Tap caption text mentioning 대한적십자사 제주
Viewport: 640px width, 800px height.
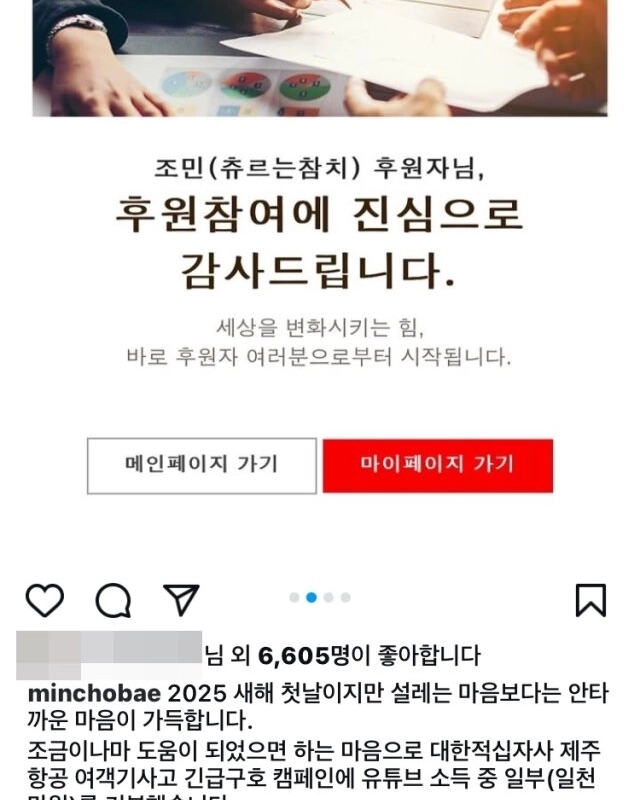[x=515, y=751]
